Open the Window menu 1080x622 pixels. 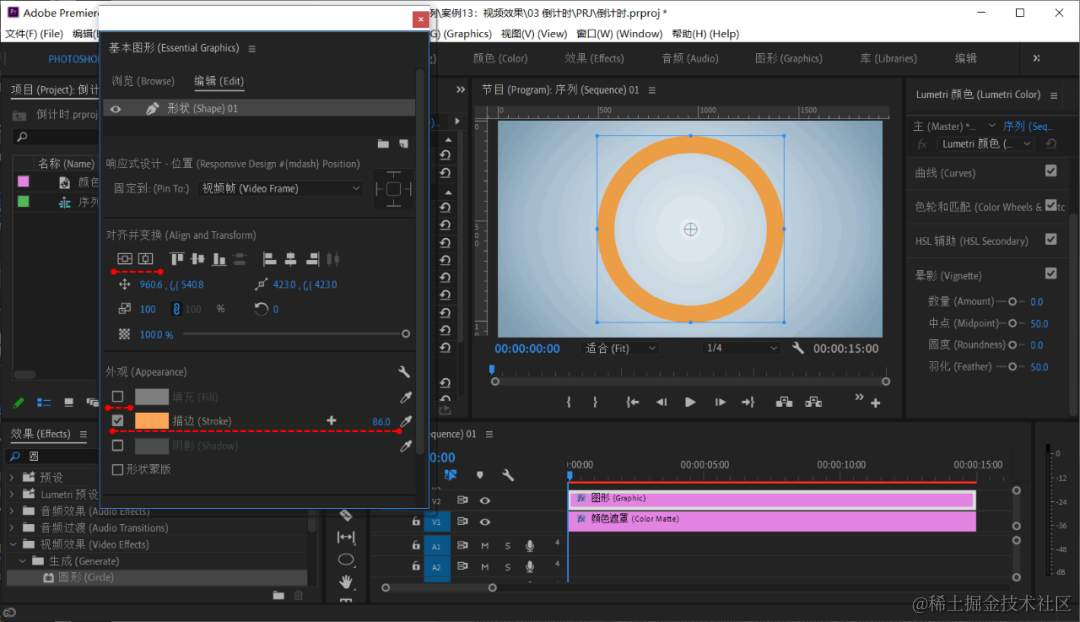619,33
